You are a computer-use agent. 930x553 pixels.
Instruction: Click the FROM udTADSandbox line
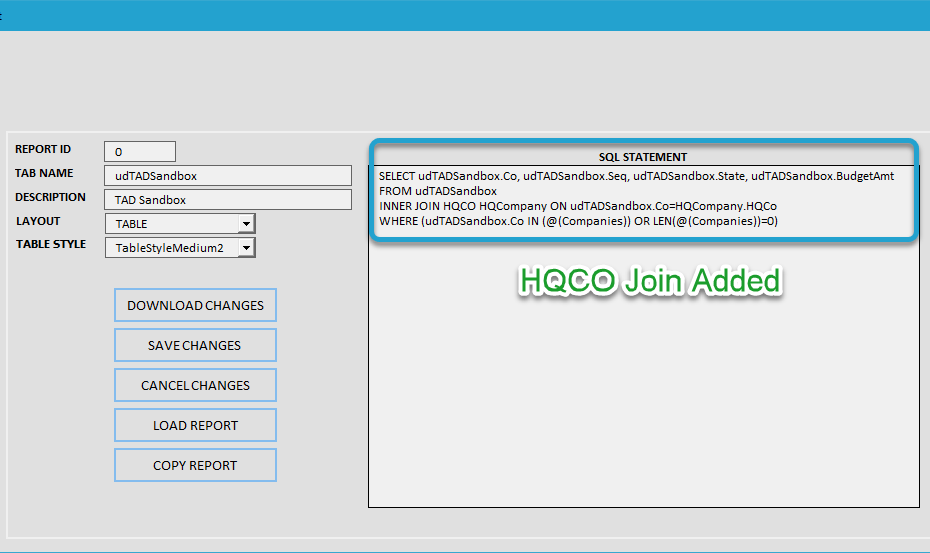(438, 191)
